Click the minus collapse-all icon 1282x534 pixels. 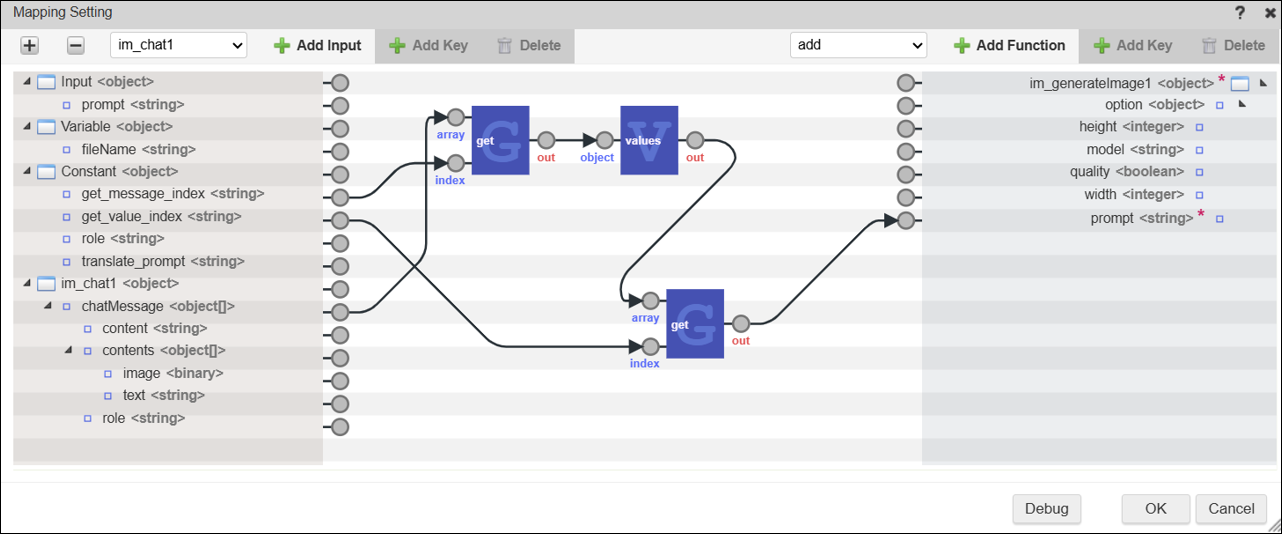[76, 45]
